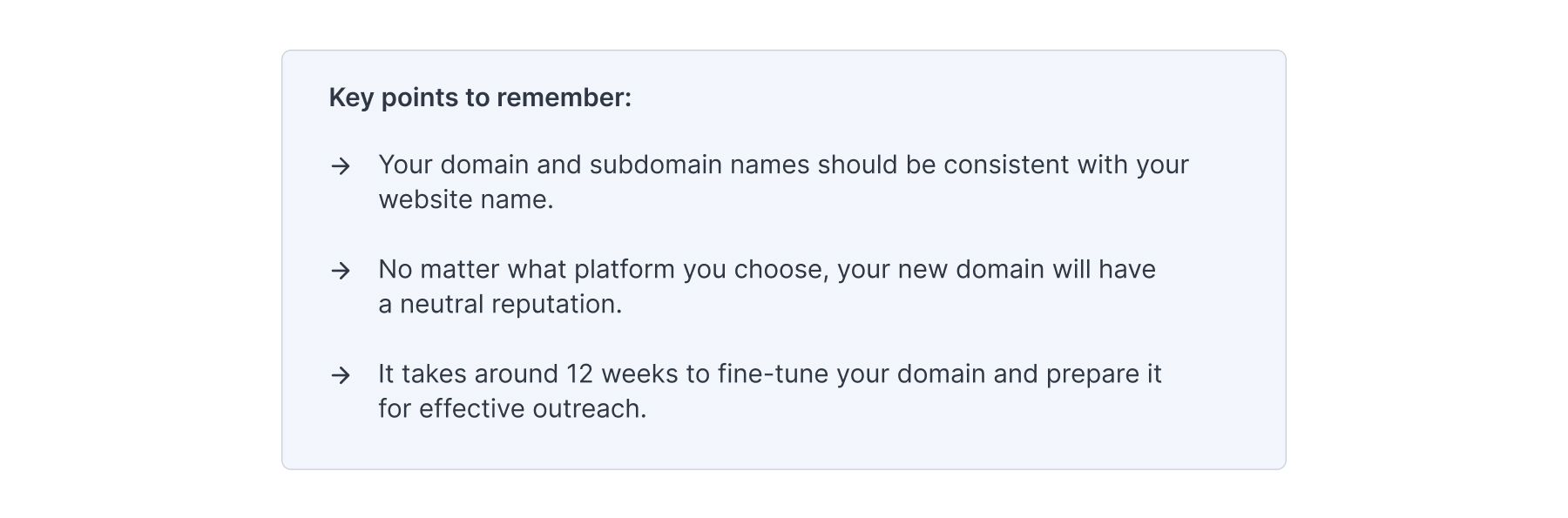Viewport: 1568px width, 518px height.
Task: Click the text 'website name.'
Action: point(466,199)
